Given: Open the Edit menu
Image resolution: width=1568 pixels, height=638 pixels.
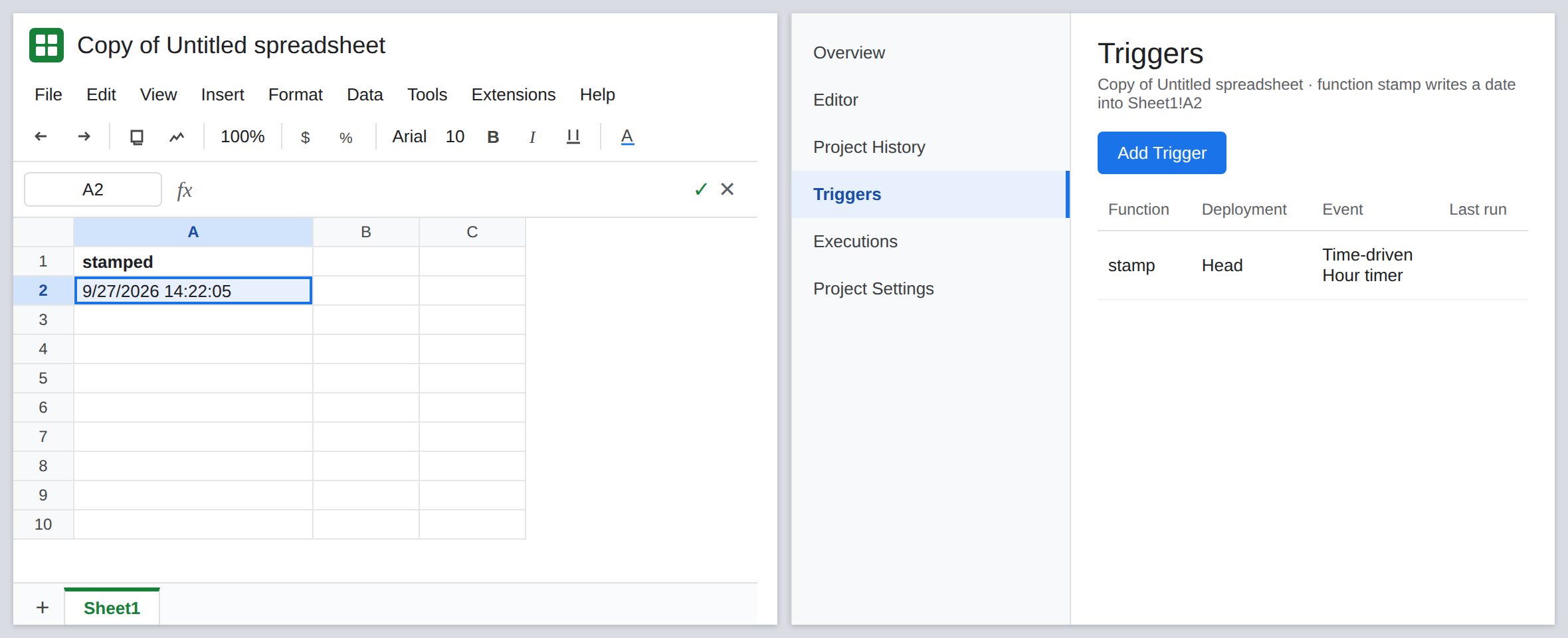Looking at the screenshot, I should click(x=101, y=94).
